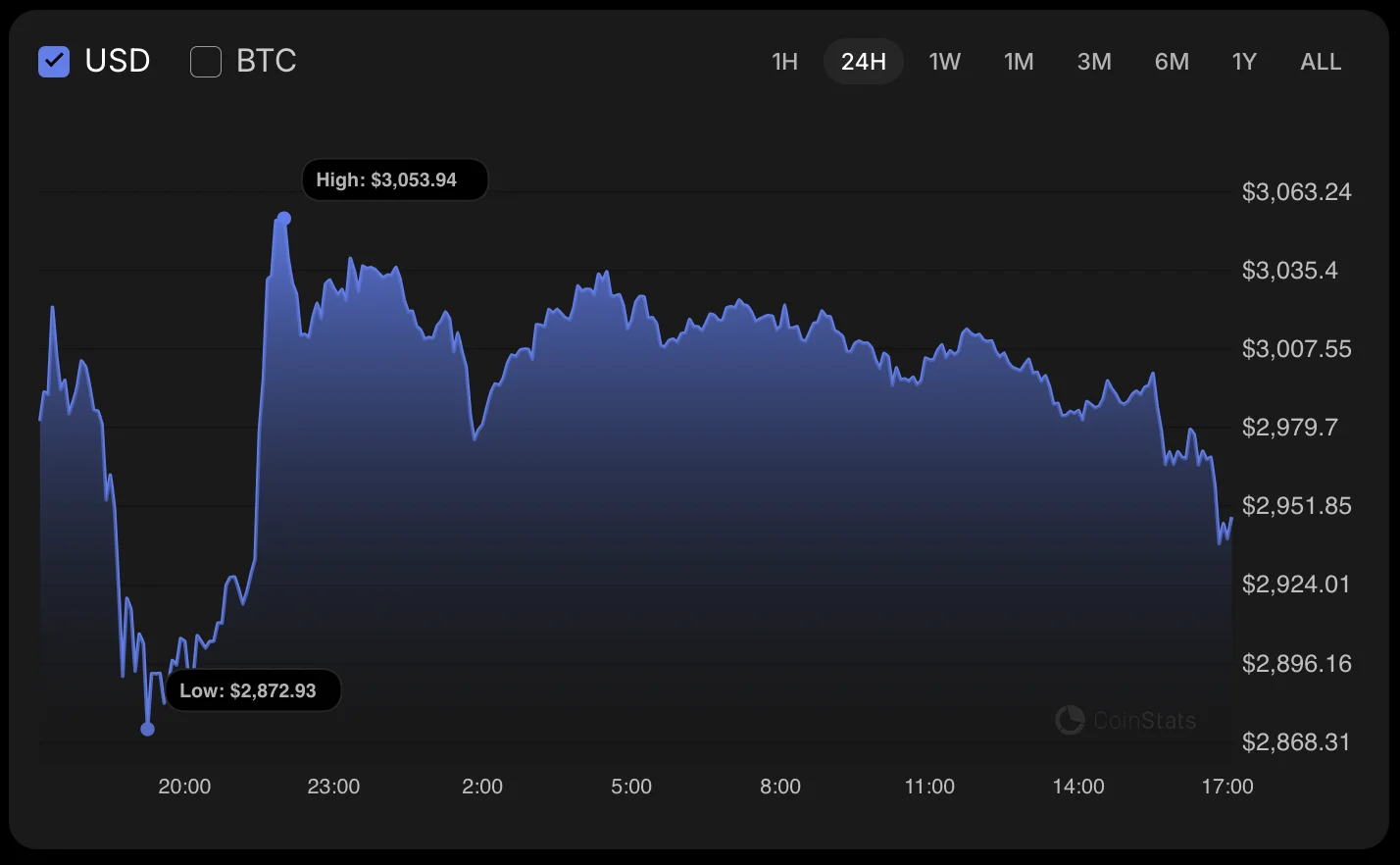Image resolution: width=1400 pixels, height=865 pixels.
Task: Uncheck the USD checkbox
Action: [x=54, y=62]
